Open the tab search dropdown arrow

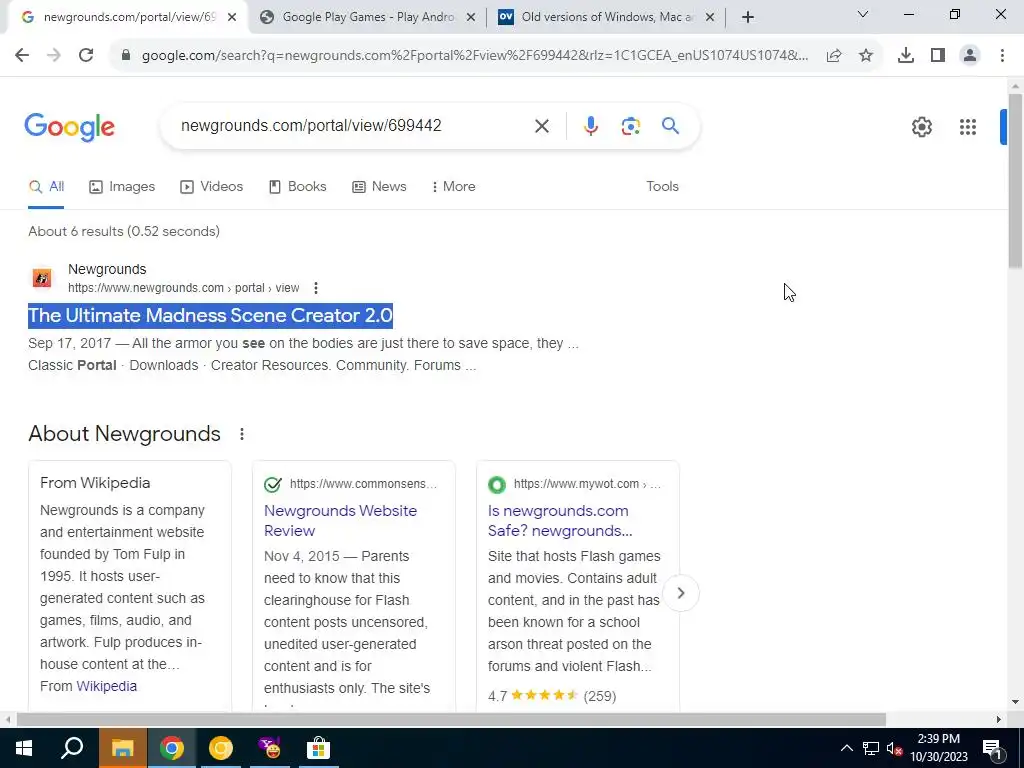point(863,14)
